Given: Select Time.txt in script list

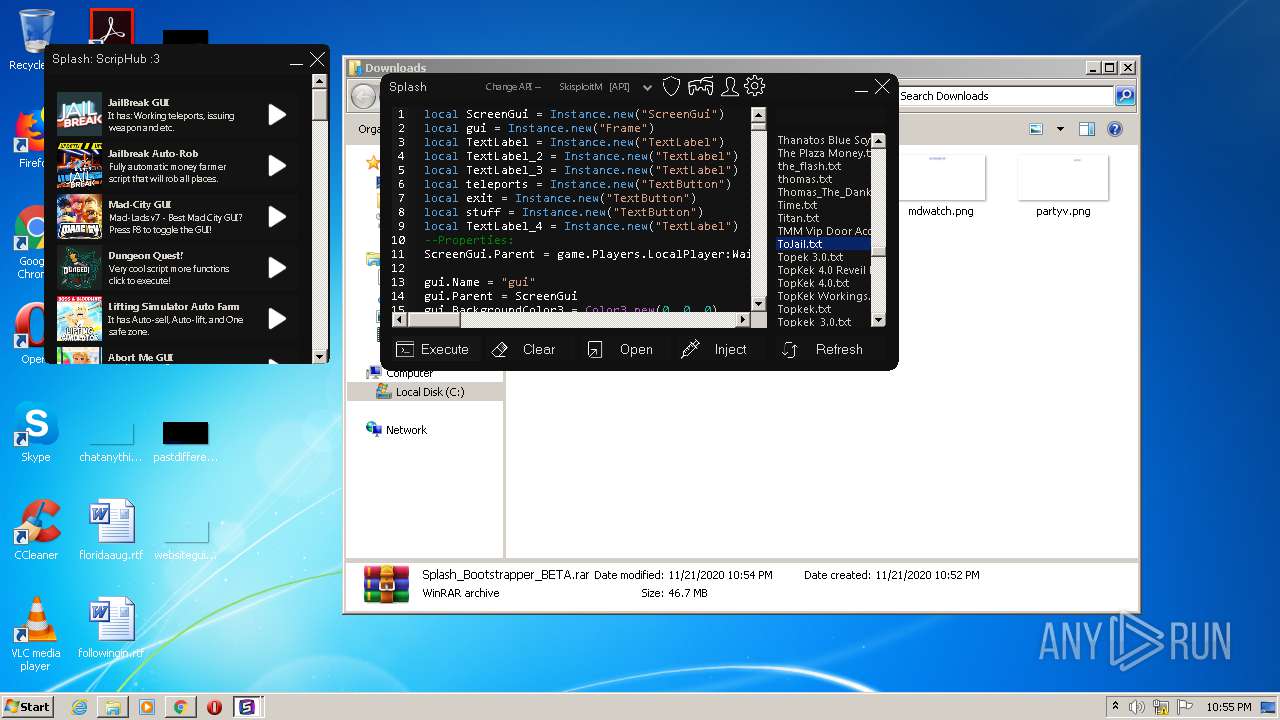Looking at the screenshot, I should click(797, 205).
